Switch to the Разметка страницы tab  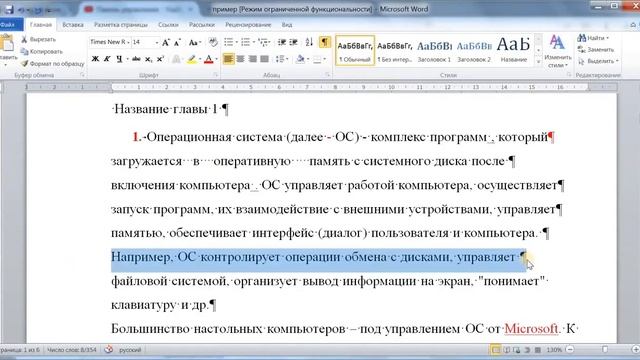[121, 25]
